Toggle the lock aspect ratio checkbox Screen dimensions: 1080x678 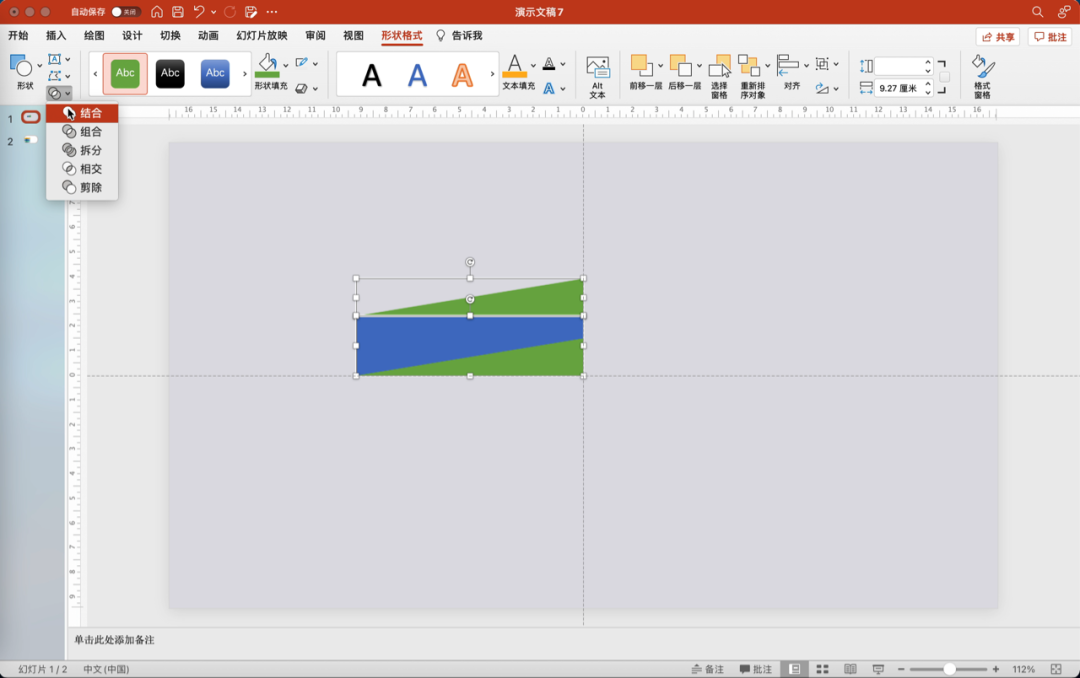pos(945,77)
